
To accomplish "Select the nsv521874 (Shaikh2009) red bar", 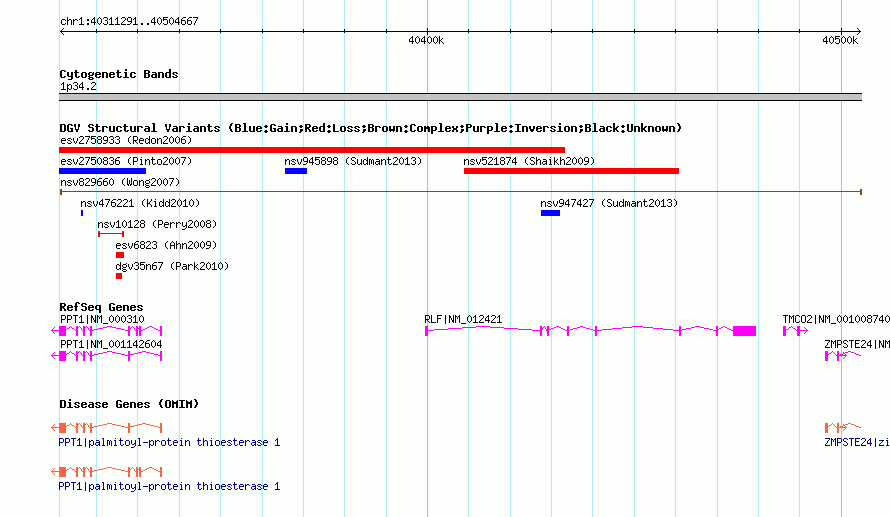I will [x=571, y=171].
